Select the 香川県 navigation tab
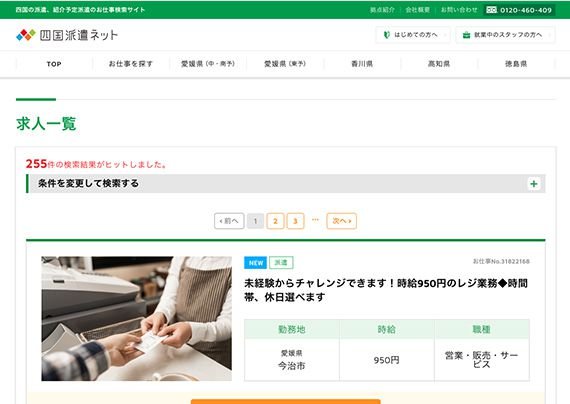 tap(362, 64)
